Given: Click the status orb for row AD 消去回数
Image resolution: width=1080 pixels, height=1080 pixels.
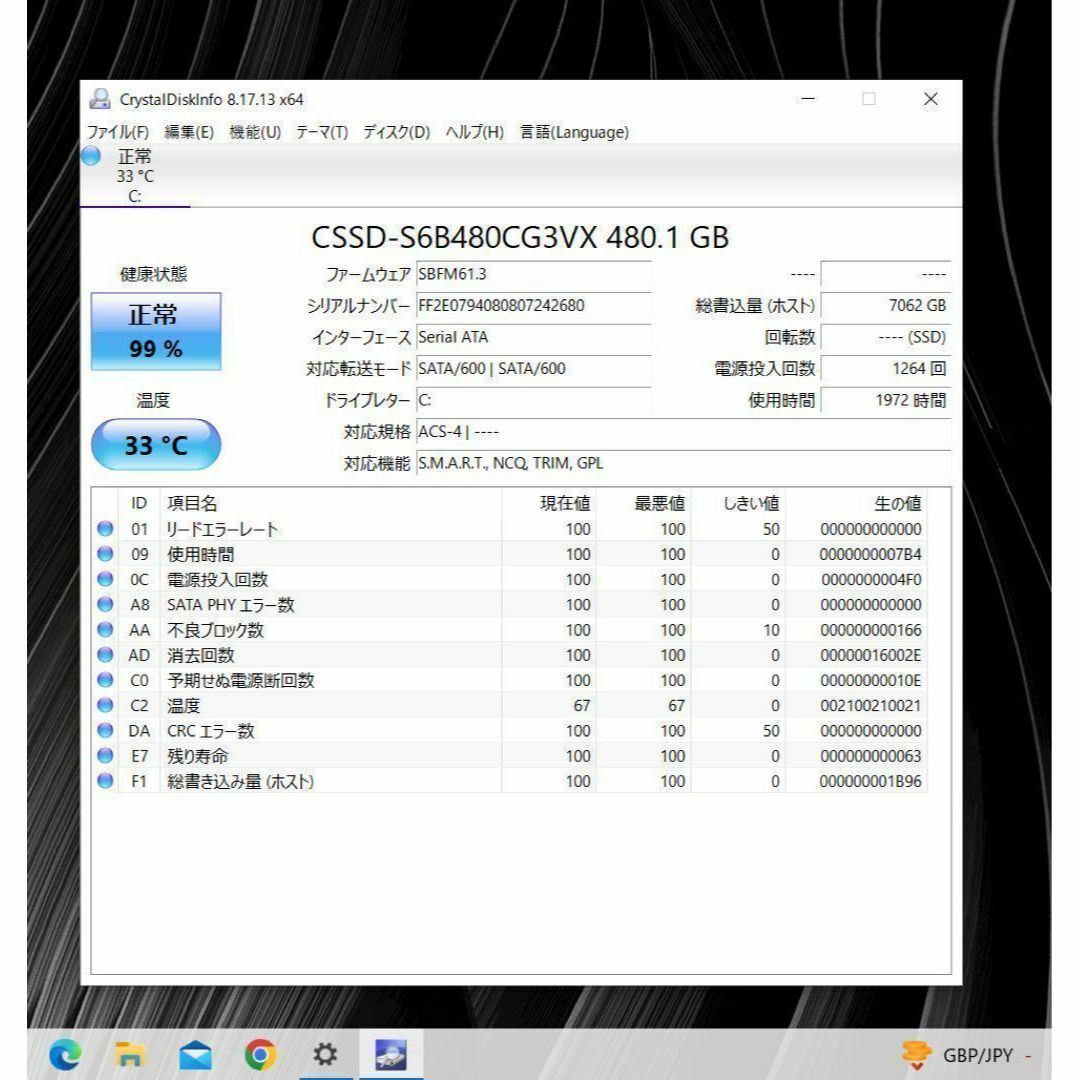Looking at the screenshot, I should pos(105,654).
